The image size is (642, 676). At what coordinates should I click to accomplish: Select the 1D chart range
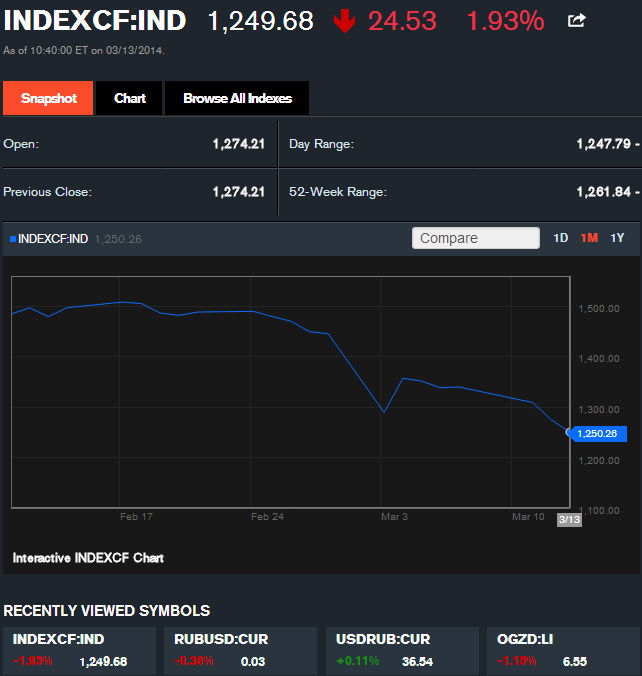coord(561,238)
